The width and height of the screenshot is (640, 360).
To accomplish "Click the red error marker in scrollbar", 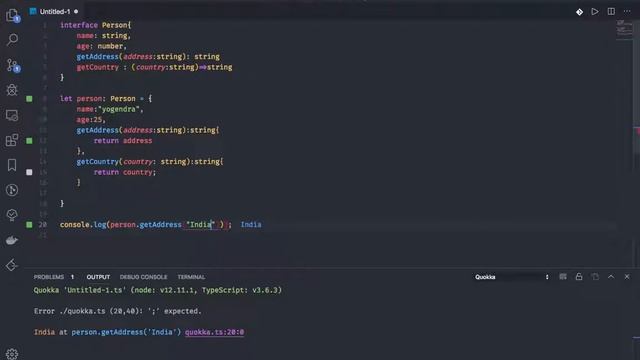I will pos(638,131).
